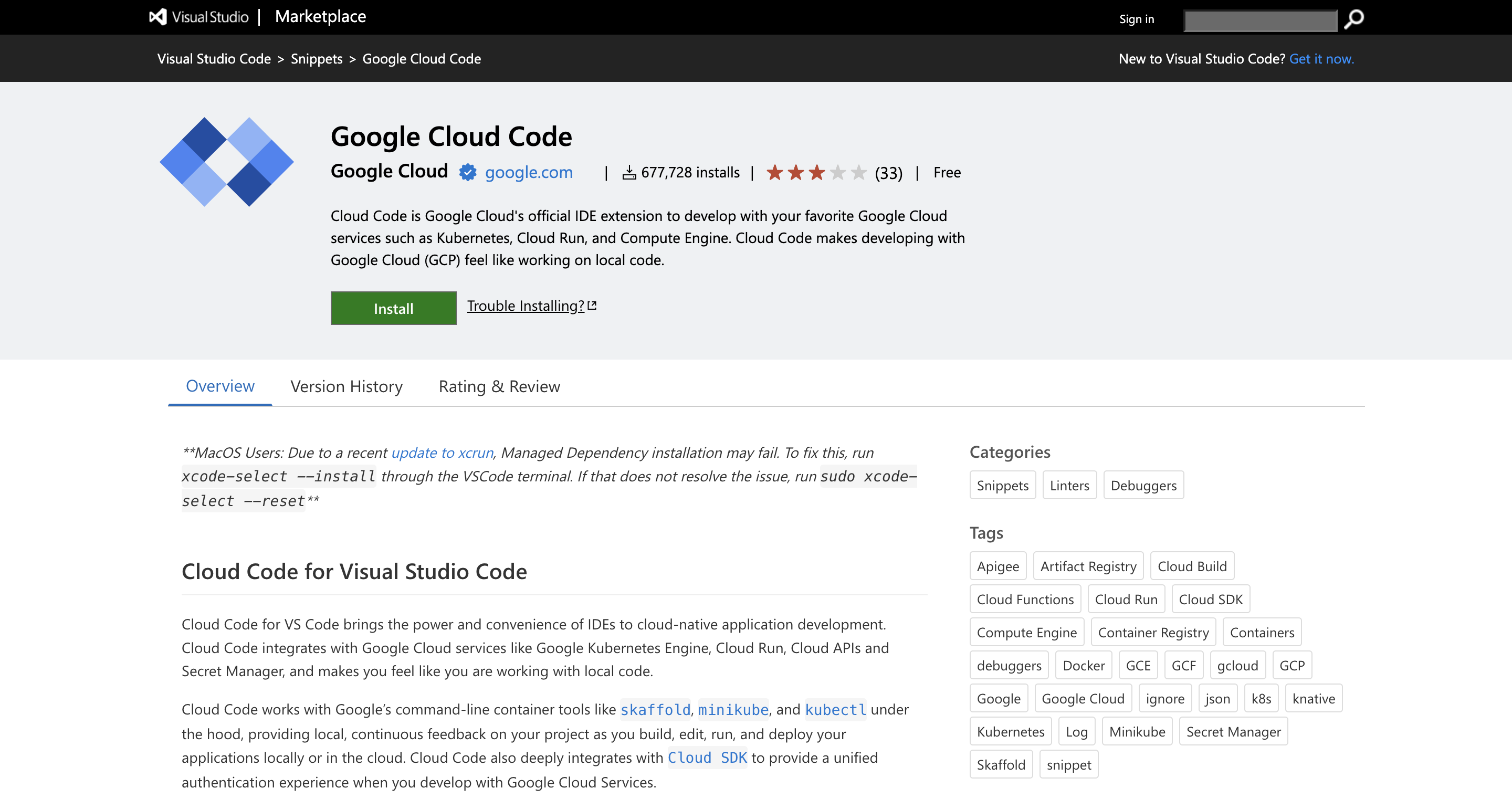Switch to the Rating & Review tab
Image resolution: width=1512 pixels, height=799 pixels.
498,385
